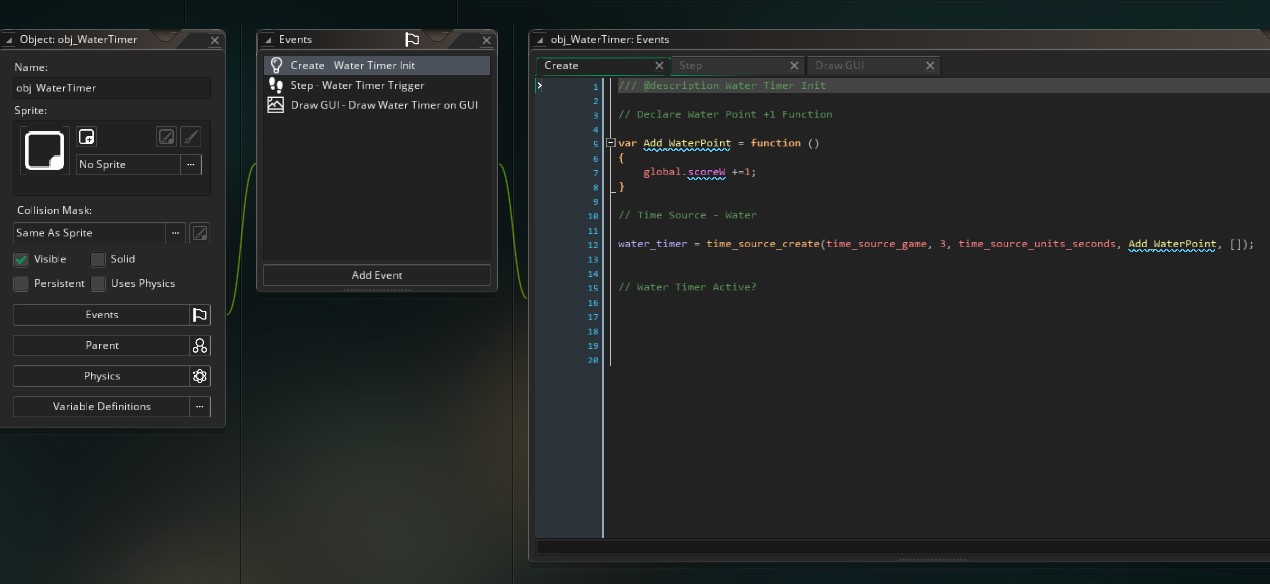Click the edit image brush icon
This screenshot has width=1270, height=584.
pyautogui.click(x=191, y=137)
